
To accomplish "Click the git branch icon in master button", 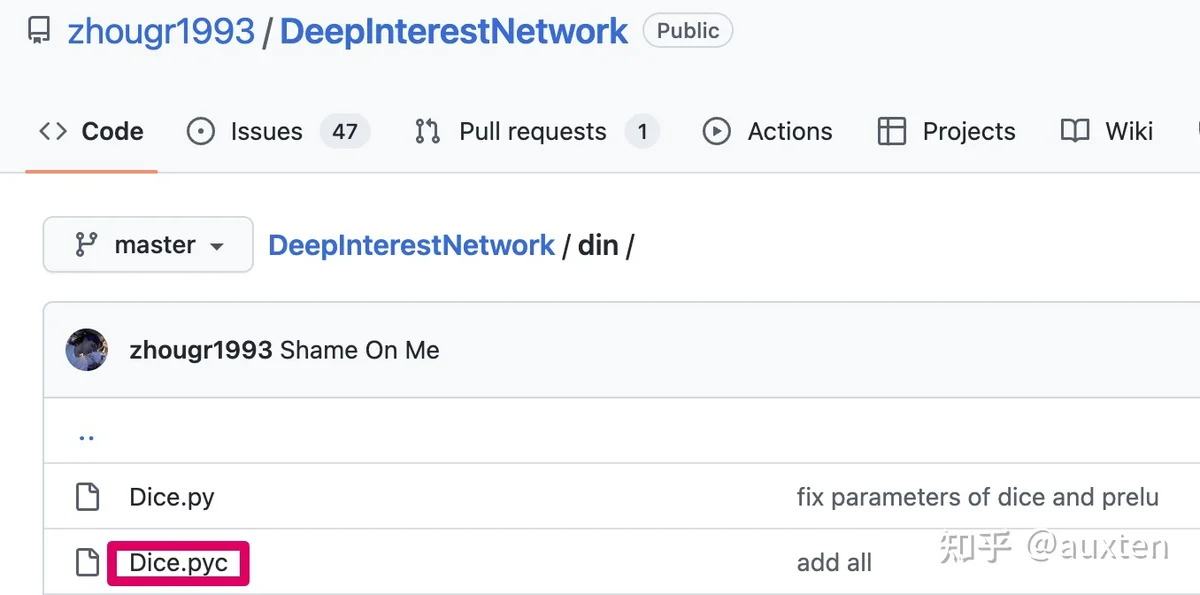I will tap(87, 245).
